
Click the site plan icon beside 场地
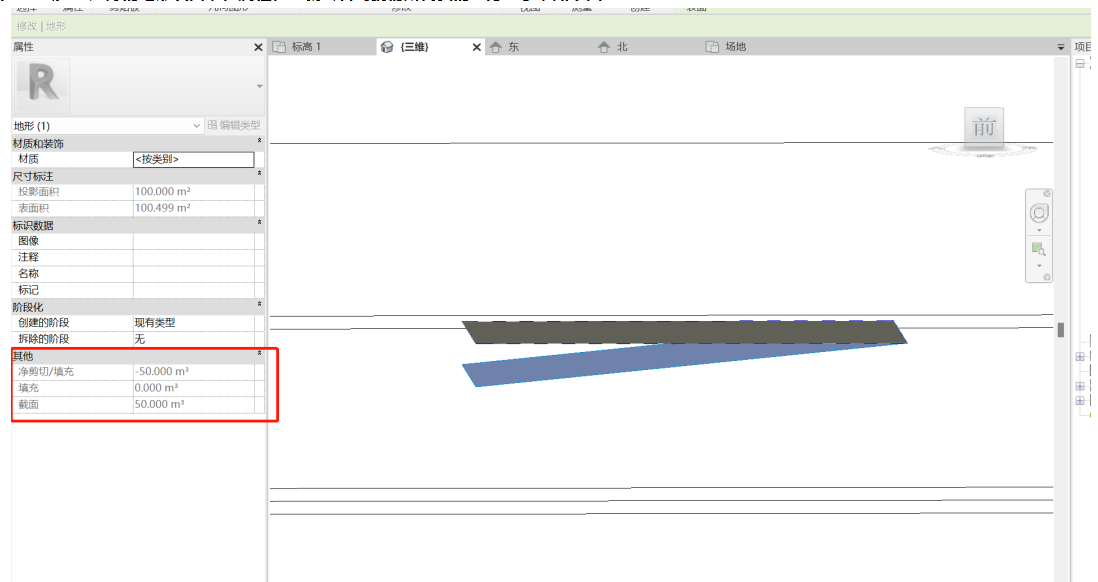[x=712, y=47]
